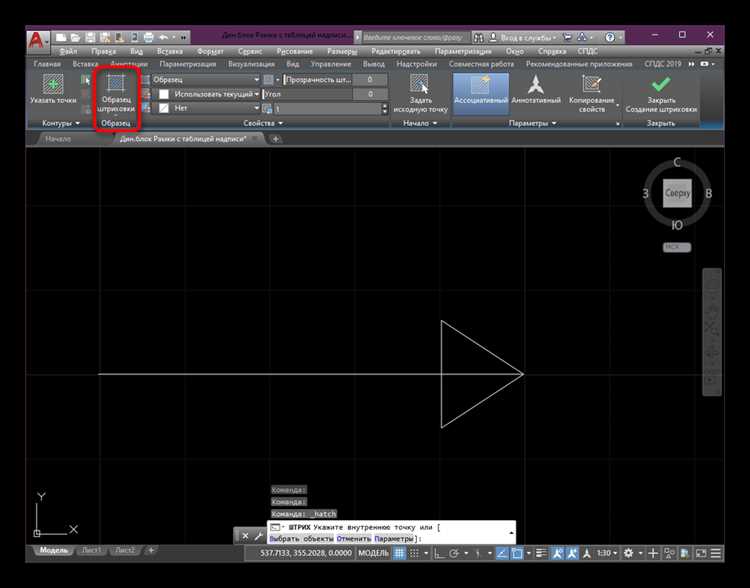750x588 pixels.
Task: Toggle polar tracking in the status bar
Action: pos(453,553)
